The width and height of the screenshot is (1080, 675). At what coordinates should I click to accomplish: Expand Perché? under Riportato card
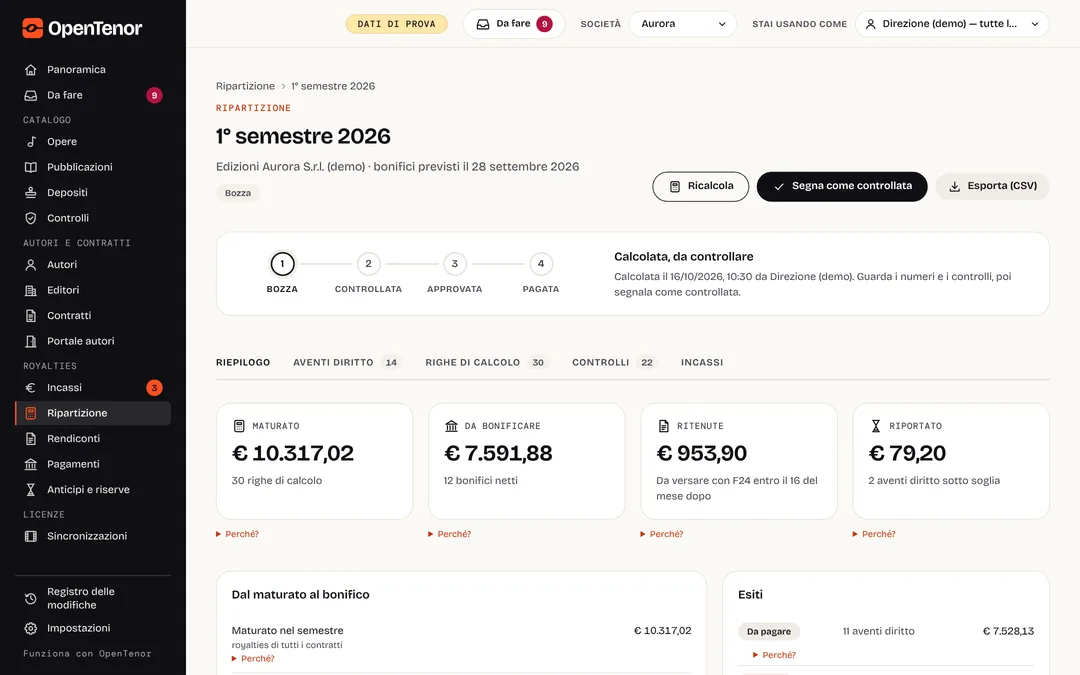[874, 534]
